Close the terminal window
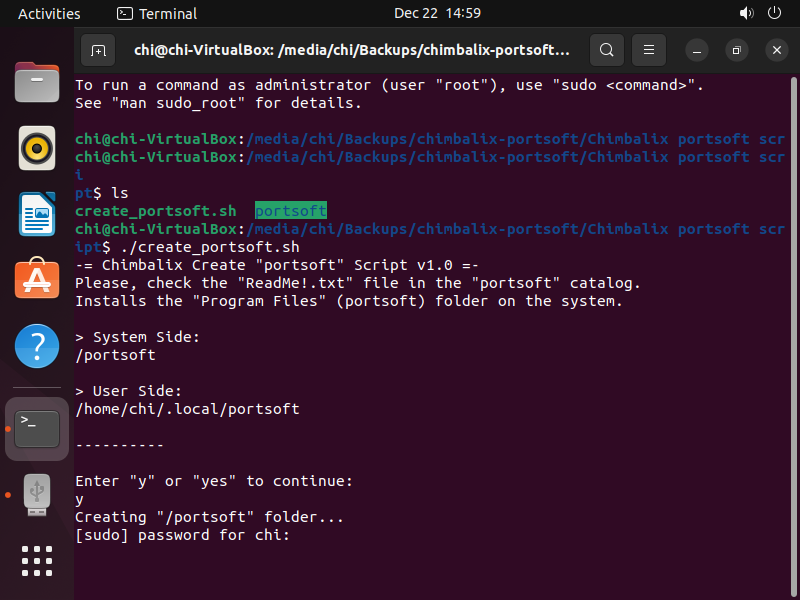 [x=777, y=50]
